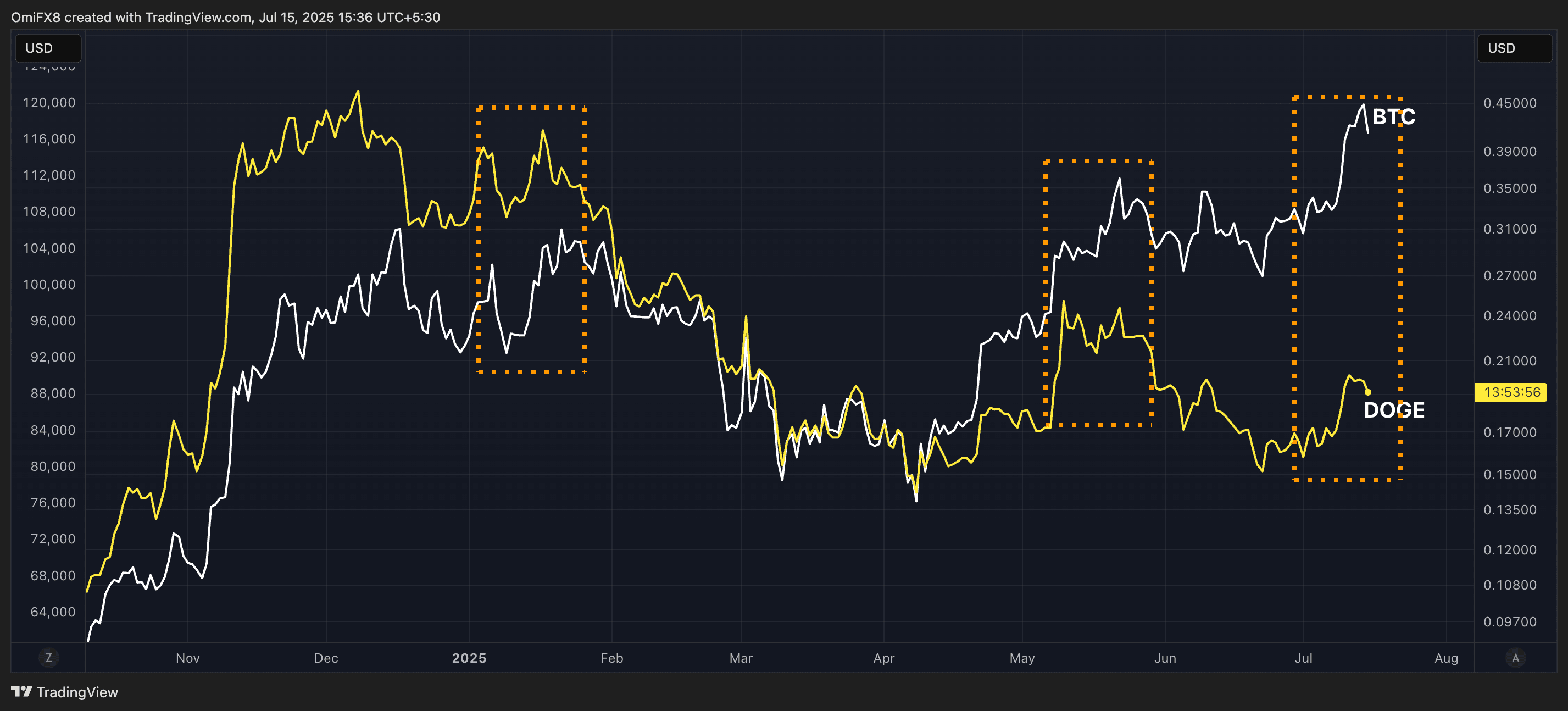Click the Nov label on time axis
This screenshot has width=1568, height=711.
(187, 658)
